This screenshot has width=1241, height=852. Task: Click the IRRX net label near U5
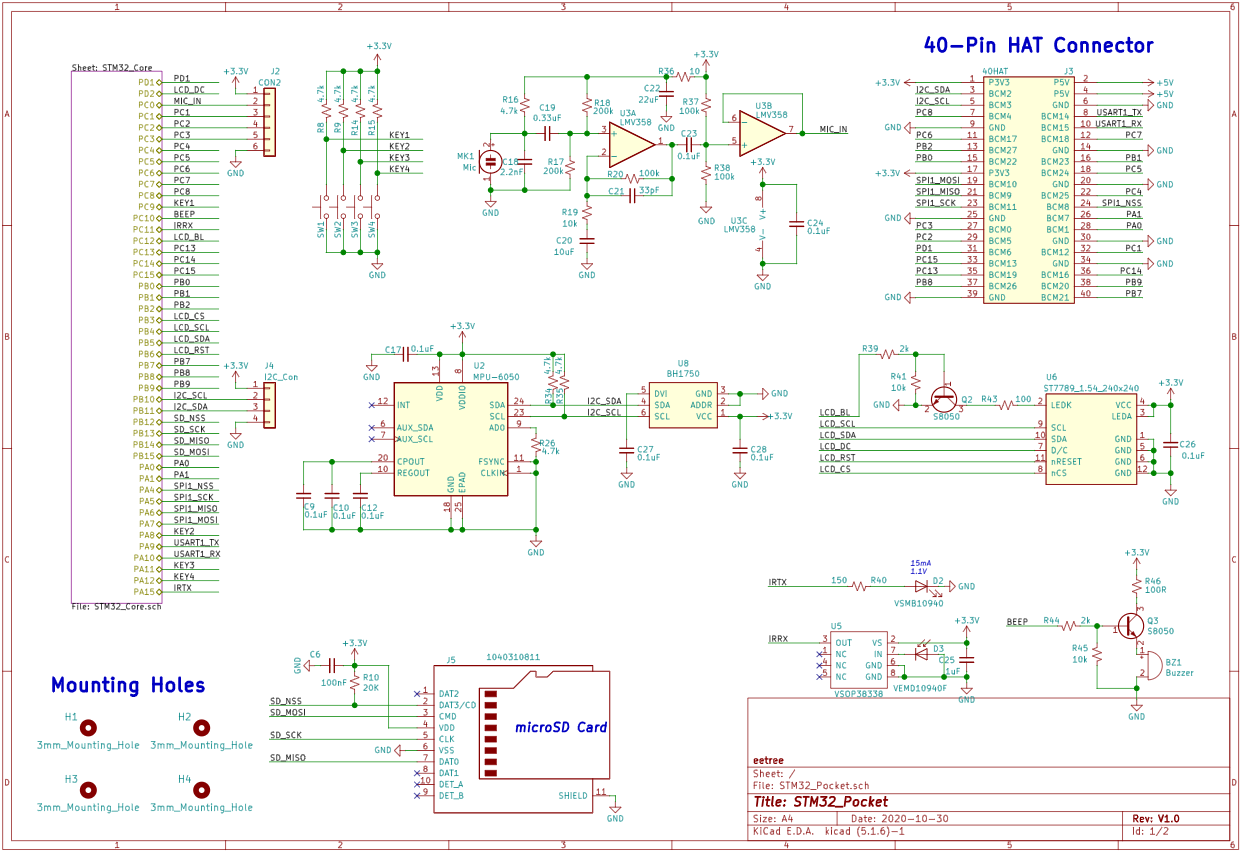click(x=779, y=638)
